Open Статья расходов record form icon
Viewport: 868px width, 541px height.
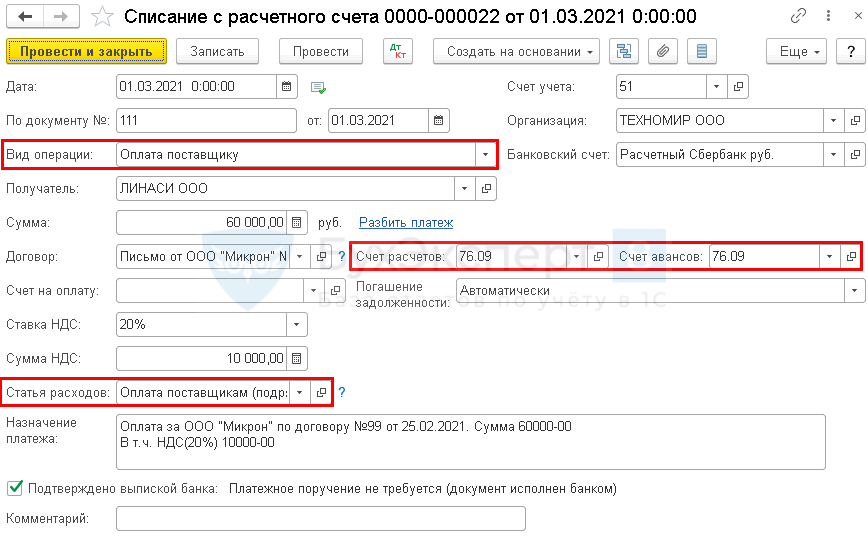point(321,393)
